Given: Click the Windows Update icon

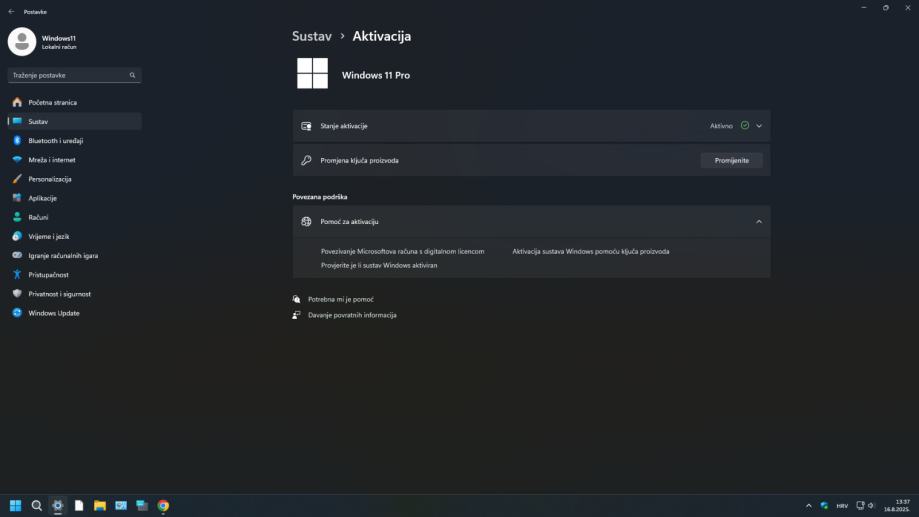Looking at the screenshot, I should [x=17, y=313].
